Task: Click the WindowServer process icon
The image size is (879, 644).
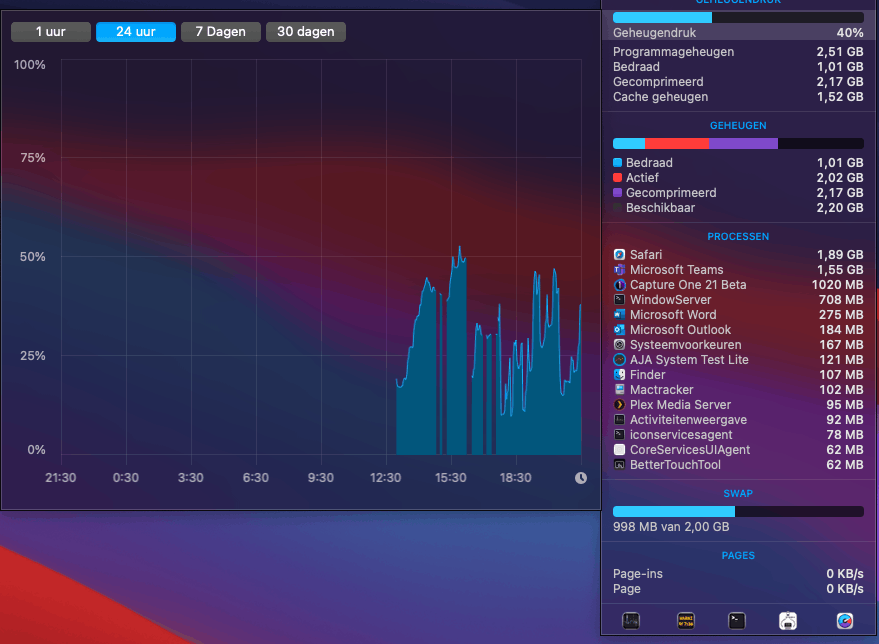Action: (x=619, y=300)
